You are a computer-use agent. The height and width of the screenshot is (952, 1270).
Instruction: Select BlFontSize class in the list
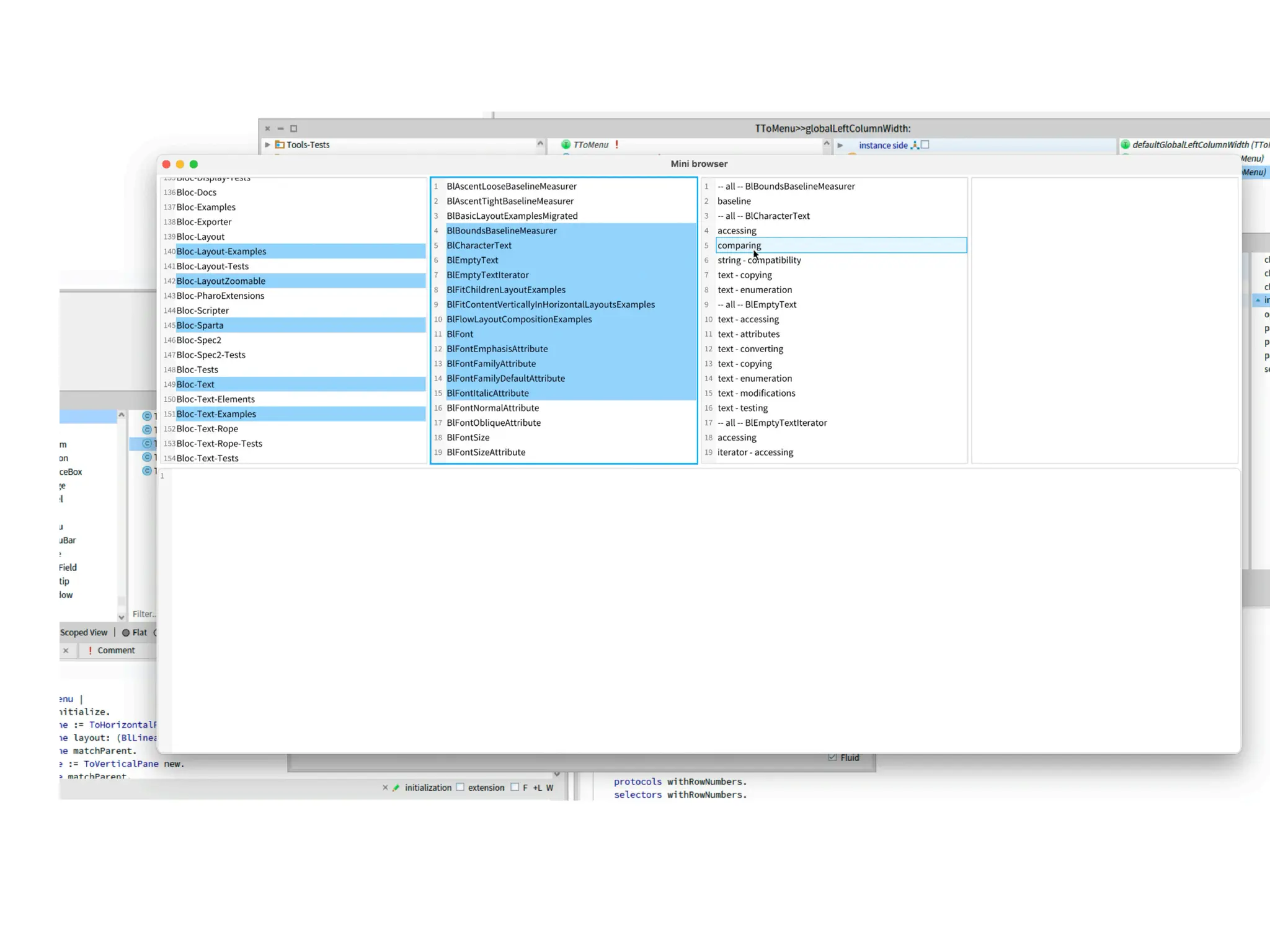point(468,438)
